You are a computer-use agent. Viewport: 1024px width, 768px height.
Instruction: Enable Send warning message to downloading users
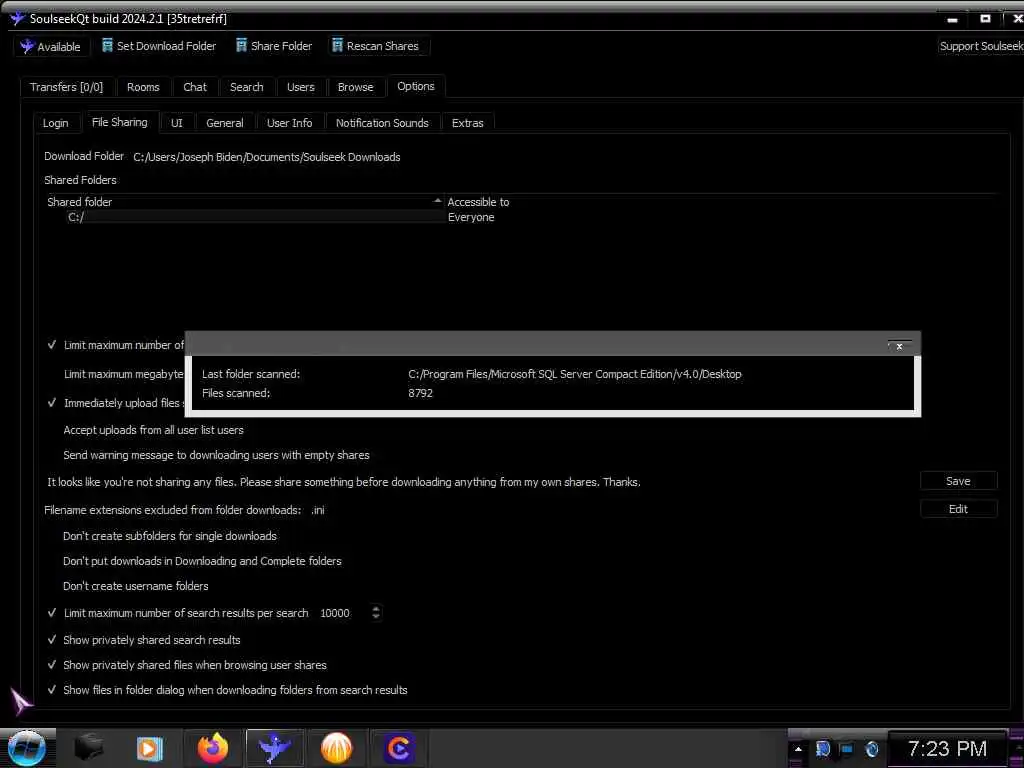216,455
